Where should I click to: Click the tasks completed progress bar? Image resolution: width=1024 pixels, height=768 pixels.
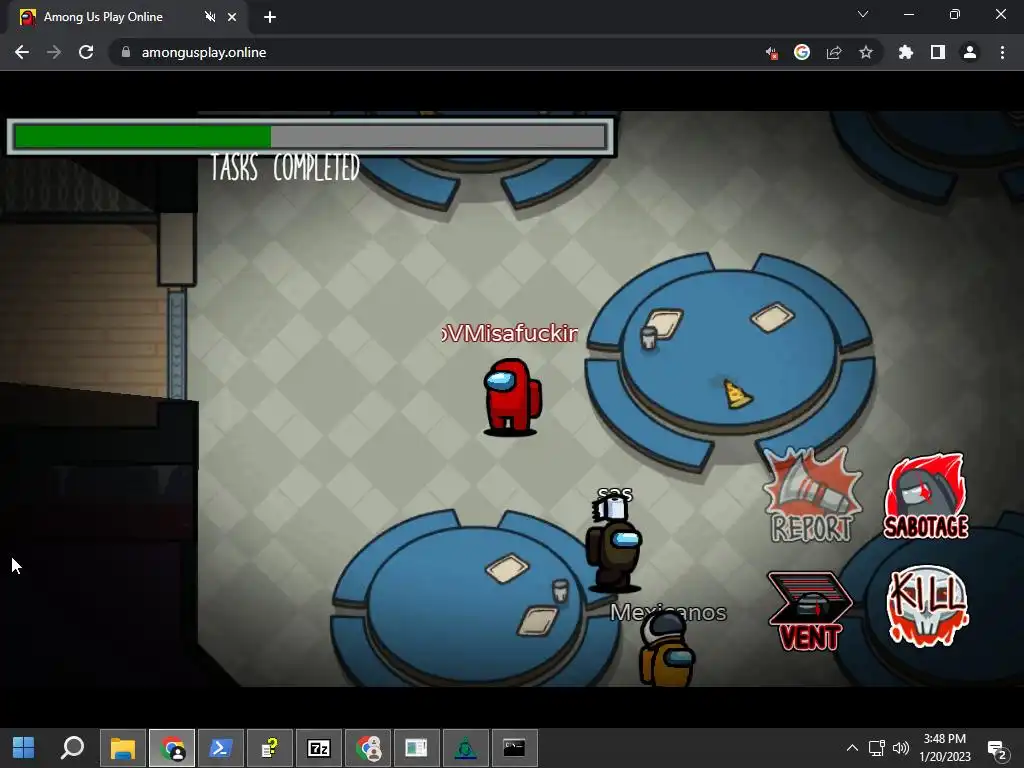(310, 137)
